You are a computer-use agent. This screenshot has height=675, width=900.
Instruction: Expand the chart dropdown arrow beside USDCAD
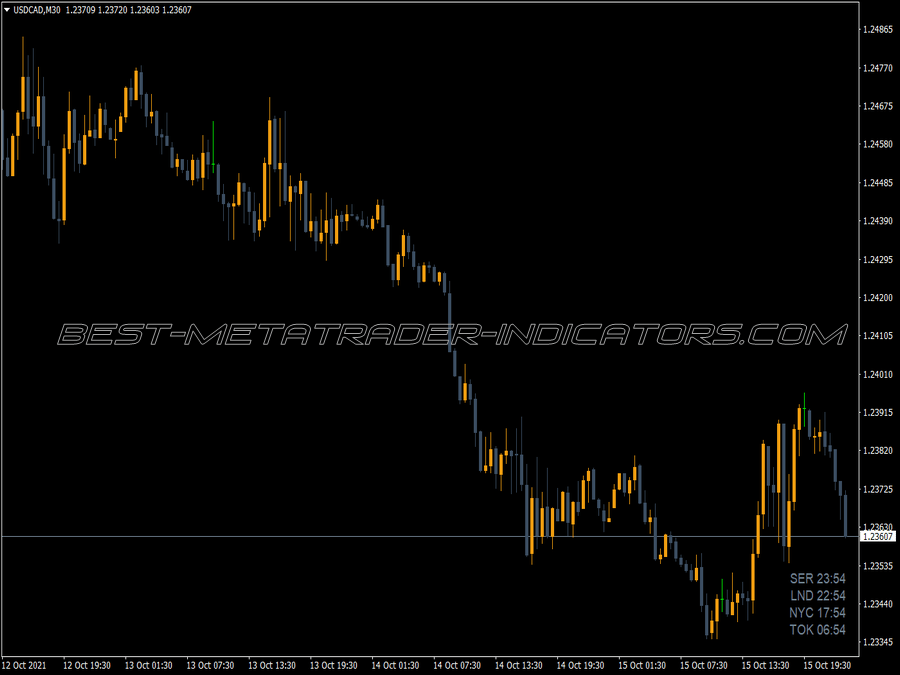7,8
